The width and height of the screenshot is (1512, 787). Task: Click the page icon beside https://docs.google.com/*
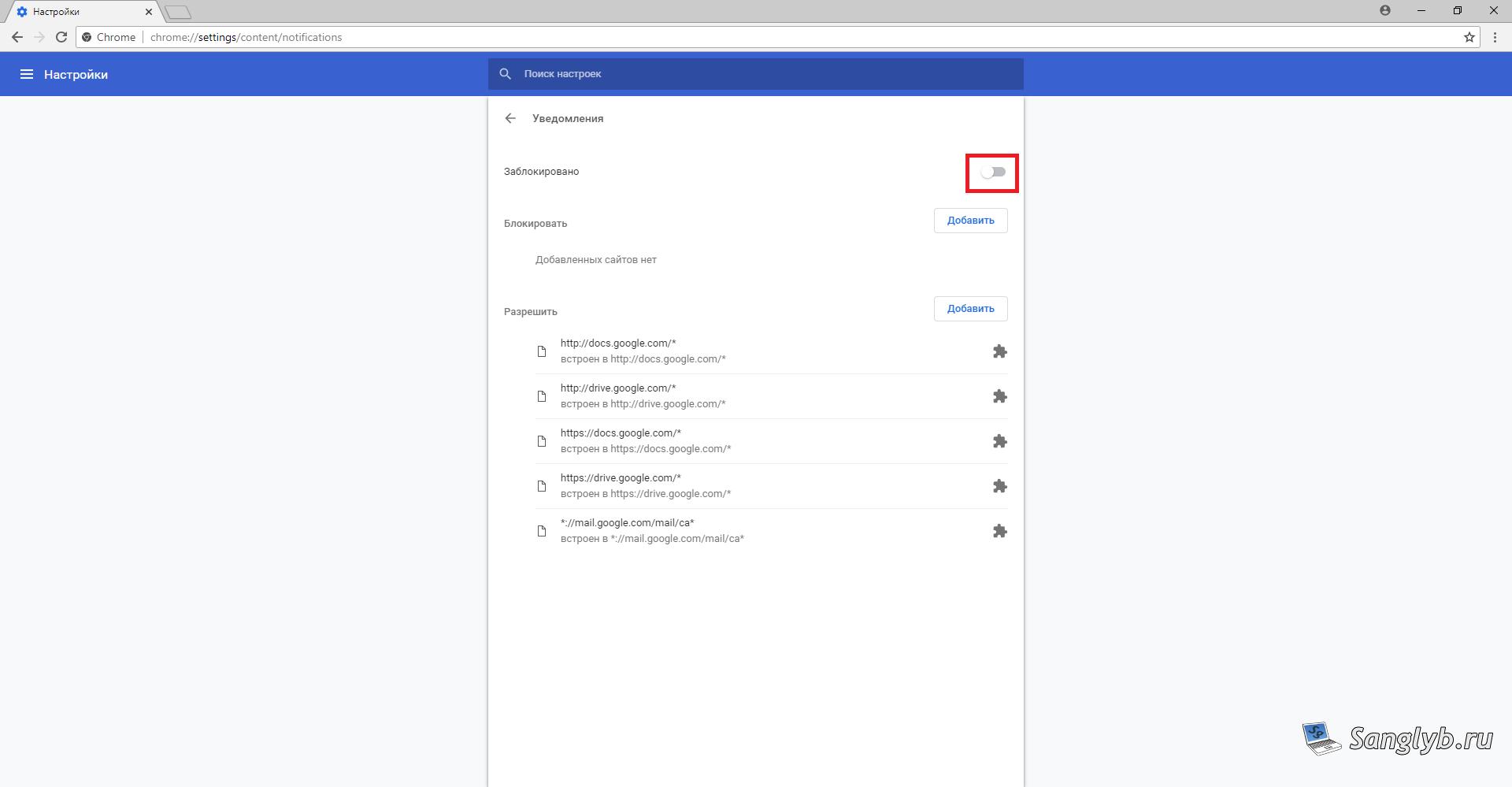[x=542, y=441]
